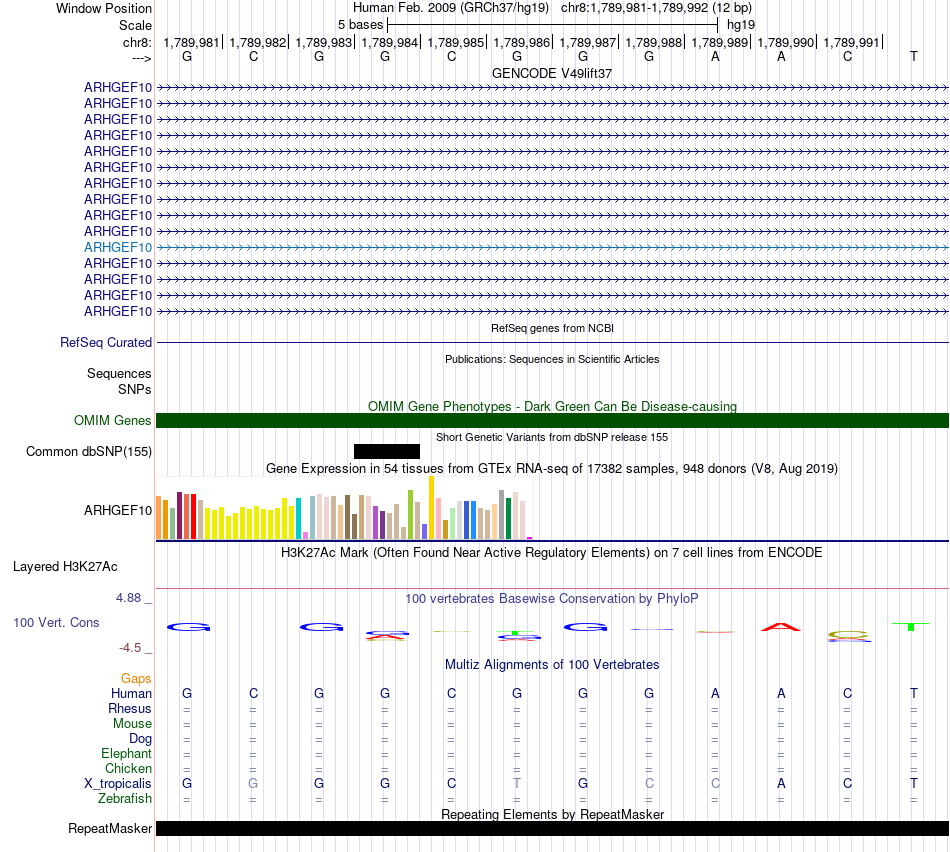Click the black RepeatMasker element bar
Screen dimensions: 950x852
tap(552, 828)
